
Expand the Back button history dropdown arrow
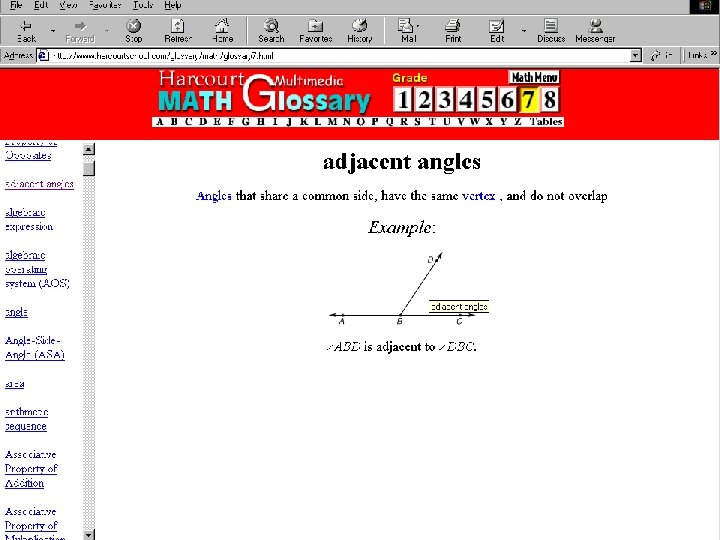(53, 31)
